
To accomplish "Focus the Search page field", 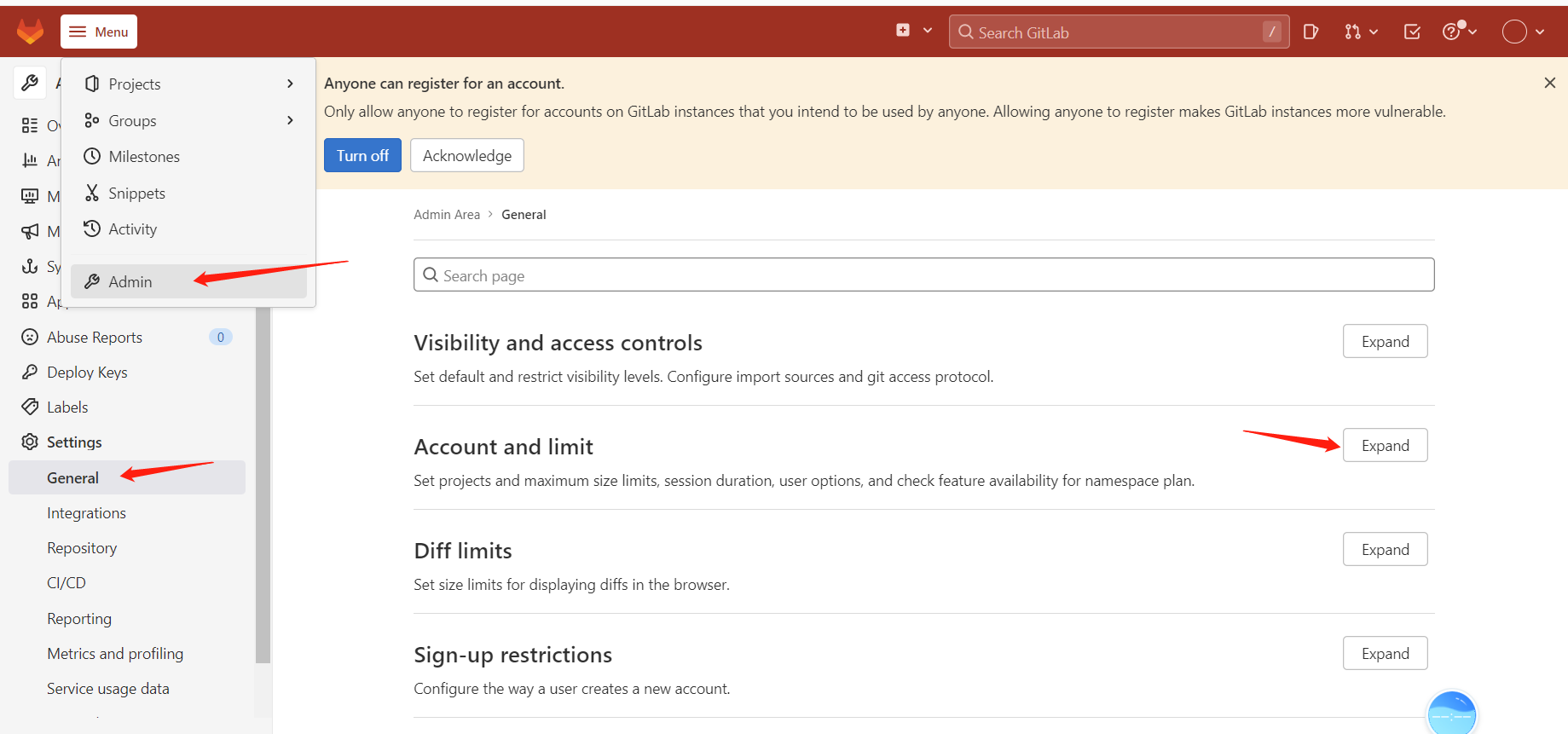I will 924,275.
